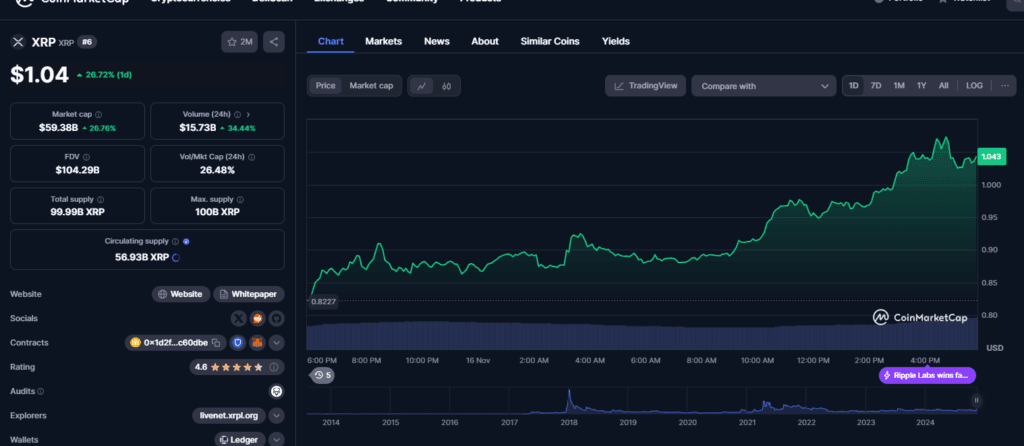Open the Compare with dropdown
1024x446 pixels.
click(763, 86)
